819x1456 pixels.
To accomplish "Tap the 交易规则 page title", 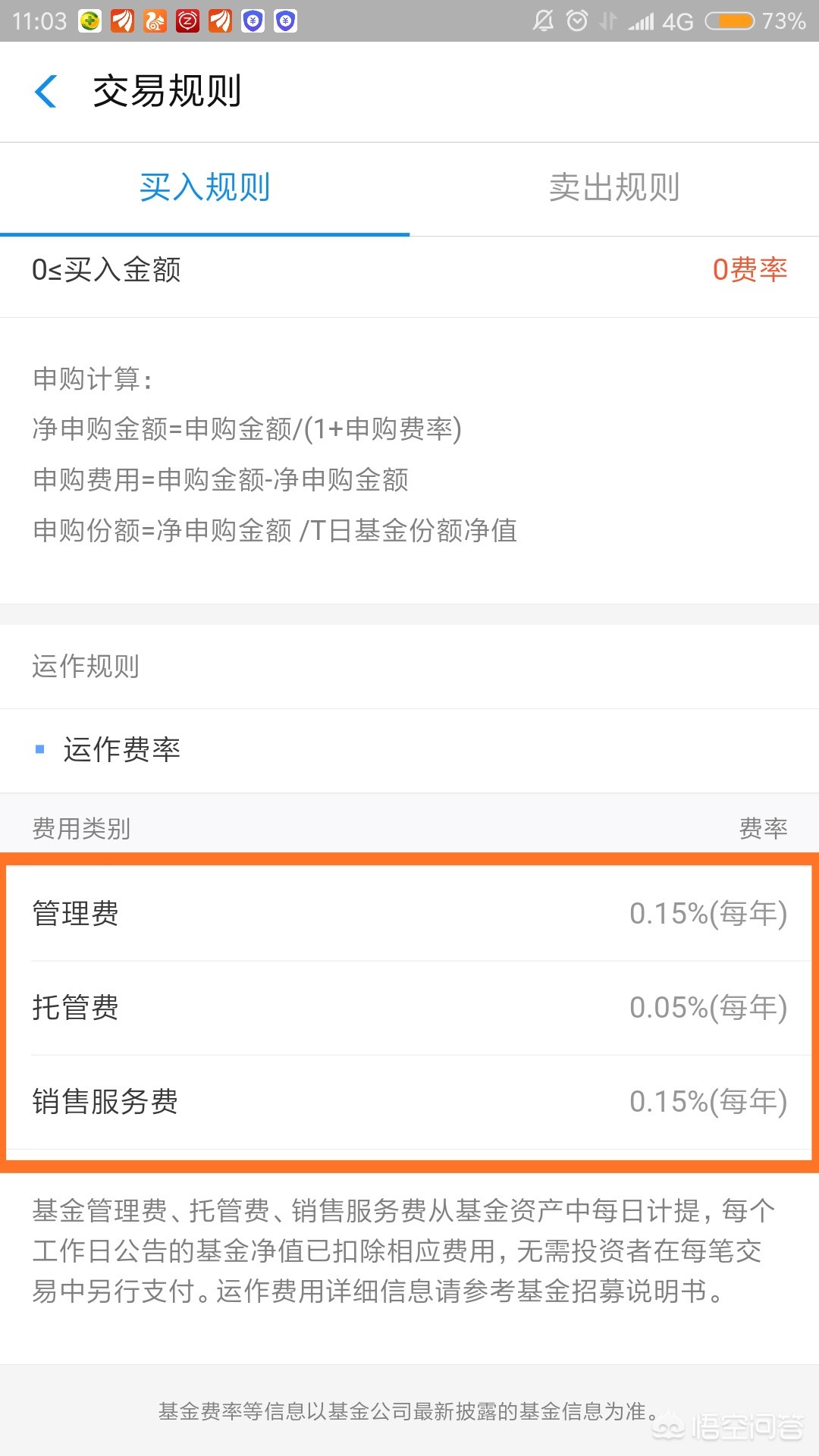I will point(167,92).
